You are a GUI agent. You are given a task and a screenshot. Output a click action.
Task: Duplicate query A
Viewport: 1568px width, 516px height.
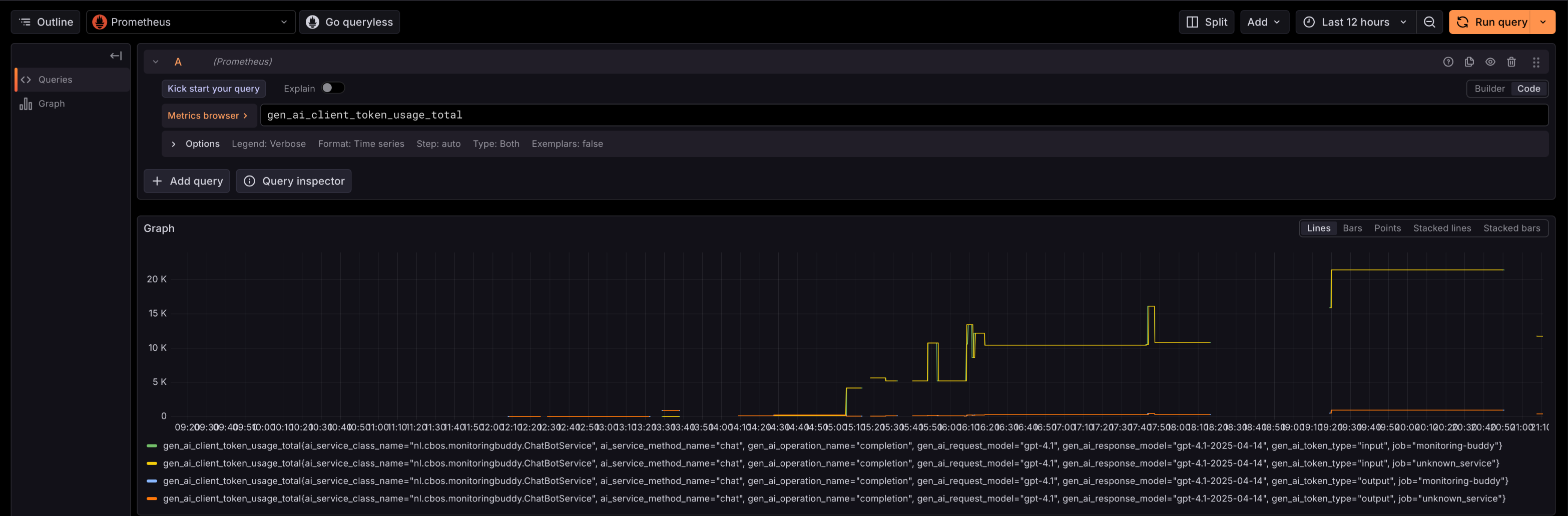pos(1469,62)
